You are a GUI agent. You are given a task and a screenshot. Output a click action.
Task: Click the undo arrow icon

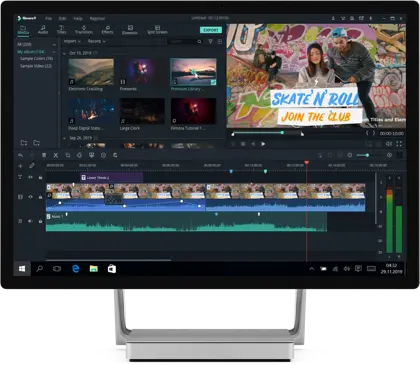coord(20,155)
